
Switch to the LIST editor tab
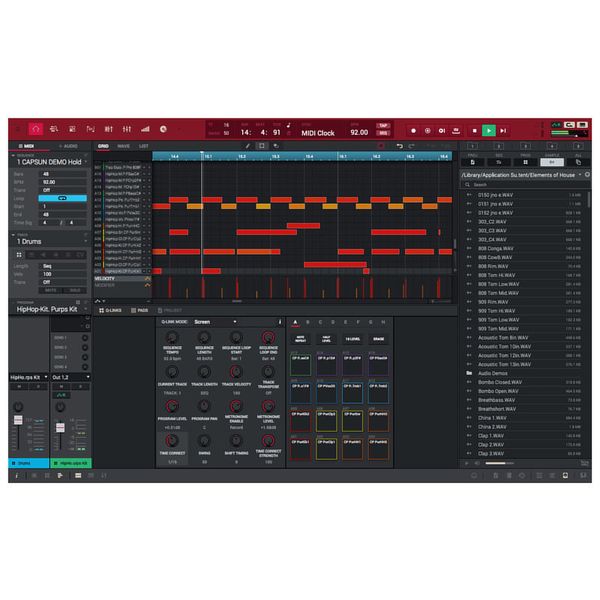143,146
